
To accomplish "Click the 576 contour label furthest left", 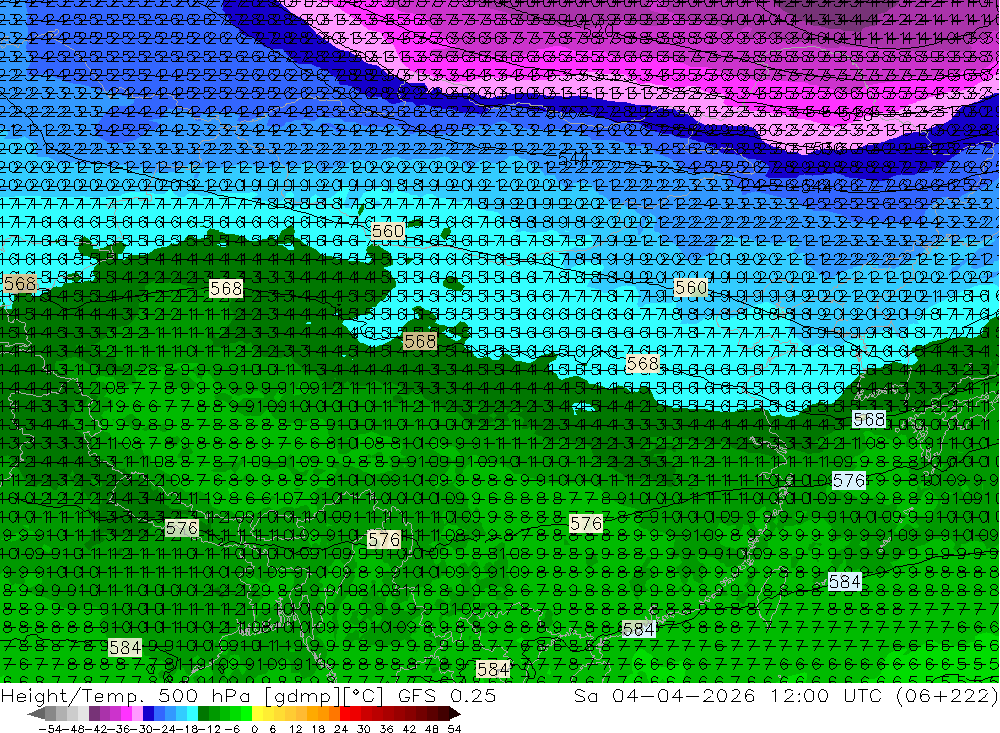I will [x=182, y=528].
